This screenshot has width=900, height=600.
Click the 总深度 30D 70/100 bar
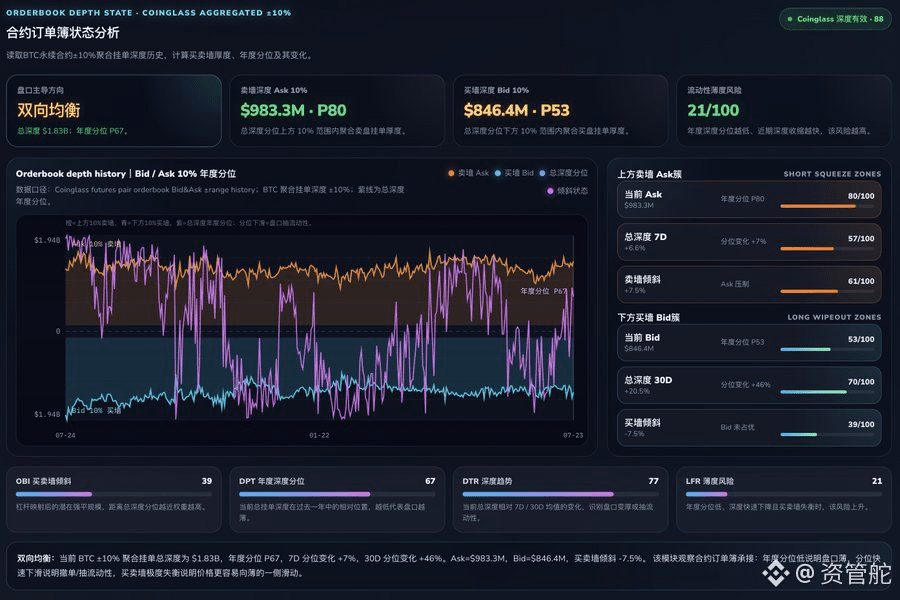(827, 392)
